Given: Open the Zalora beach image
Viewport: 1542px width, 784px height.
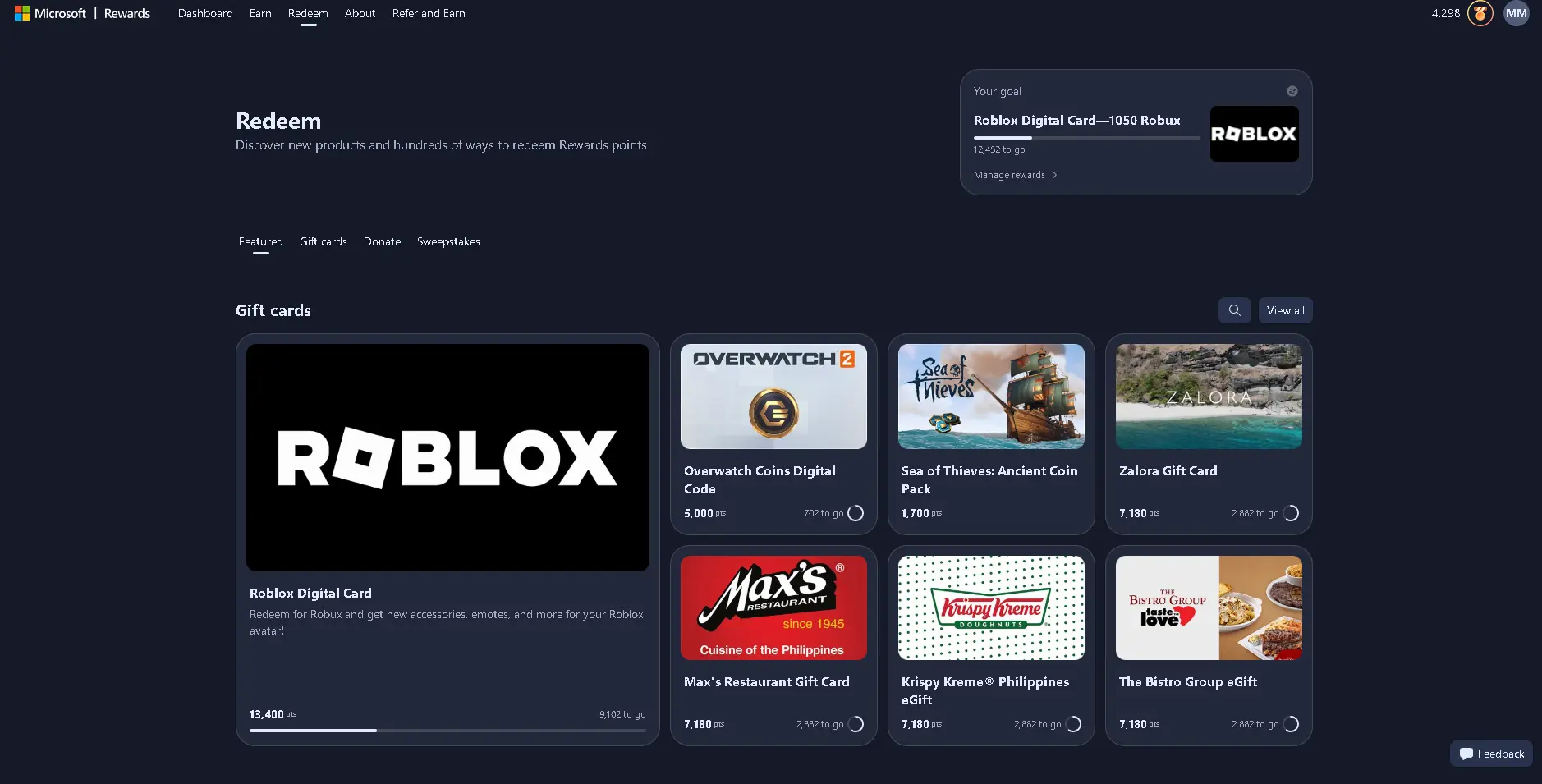Looking at the screenshot, I should tap(1209, 397).
